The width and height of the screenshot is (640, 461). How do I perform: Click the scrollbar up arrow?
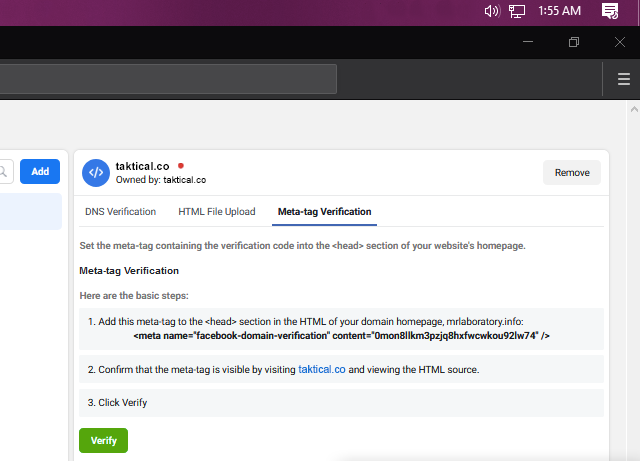tap(634, 109)
